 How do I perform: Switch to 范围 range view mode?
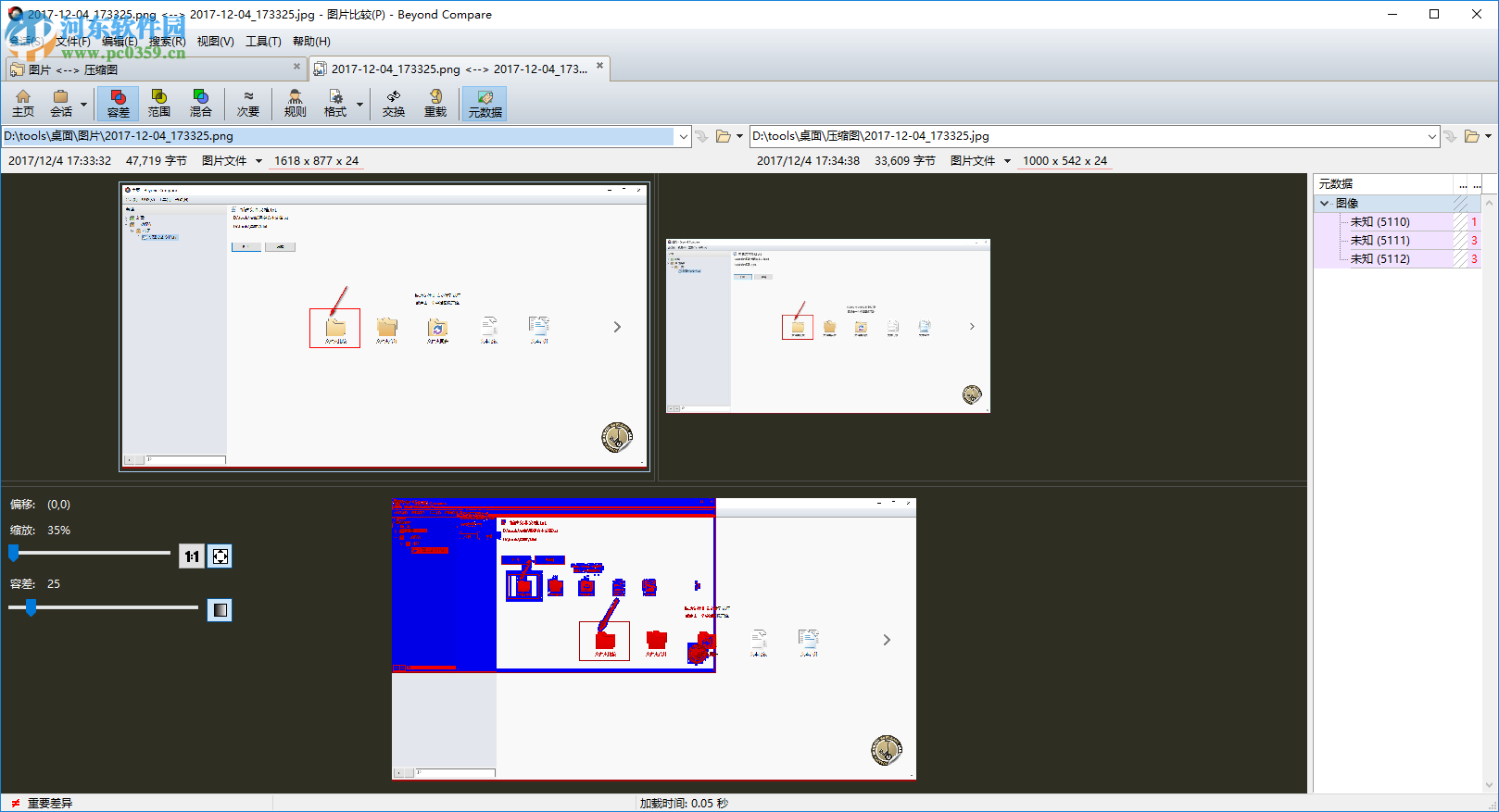point(159,104)
